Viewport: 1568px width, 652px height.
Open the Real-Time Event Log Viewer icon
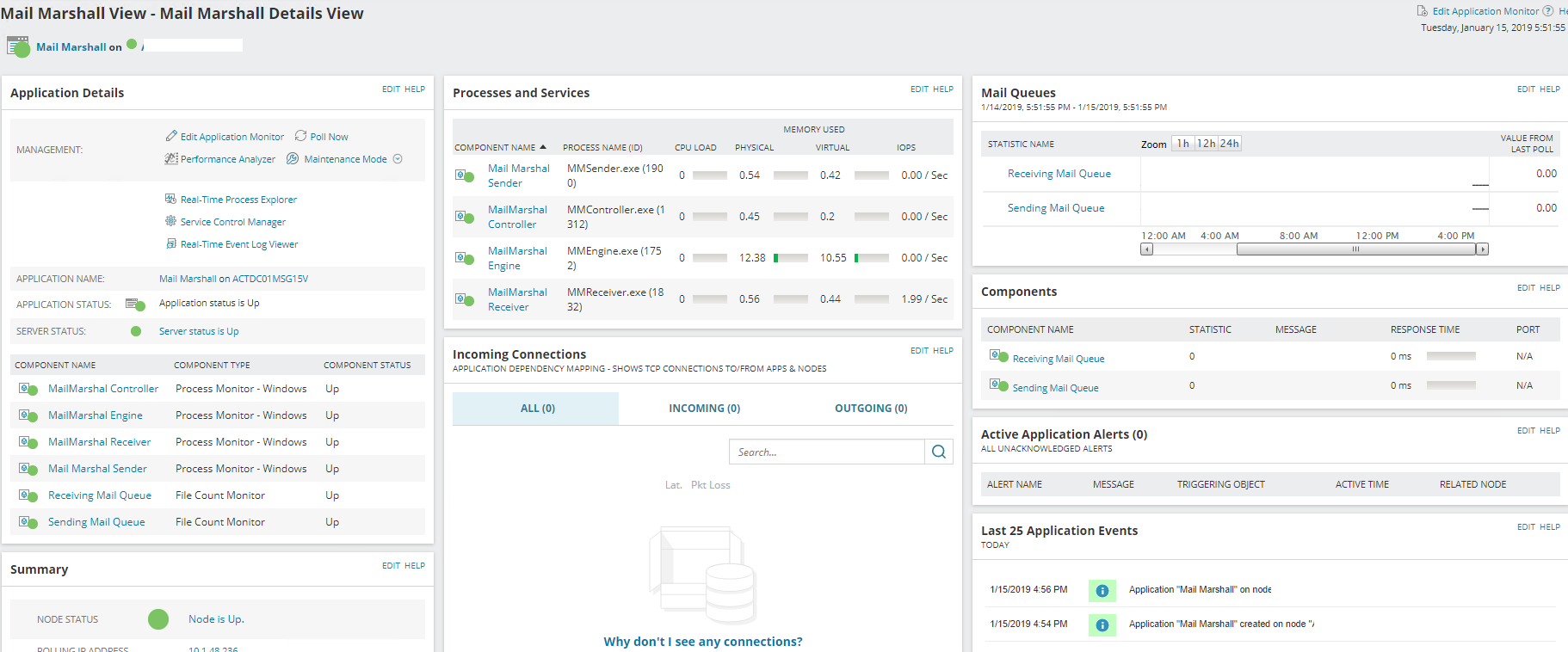[x=170, y=243]
